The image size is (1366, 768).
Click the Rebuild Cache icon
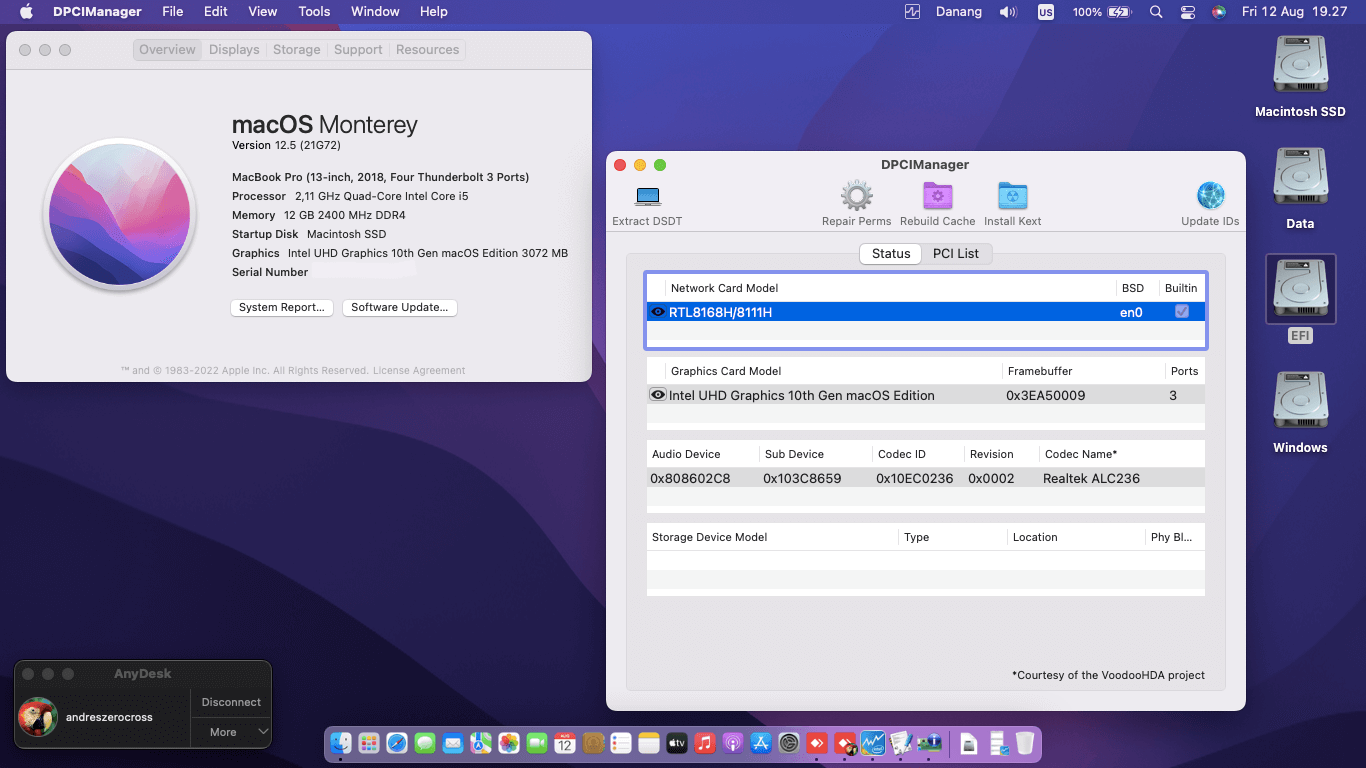[x=937, y=197]
